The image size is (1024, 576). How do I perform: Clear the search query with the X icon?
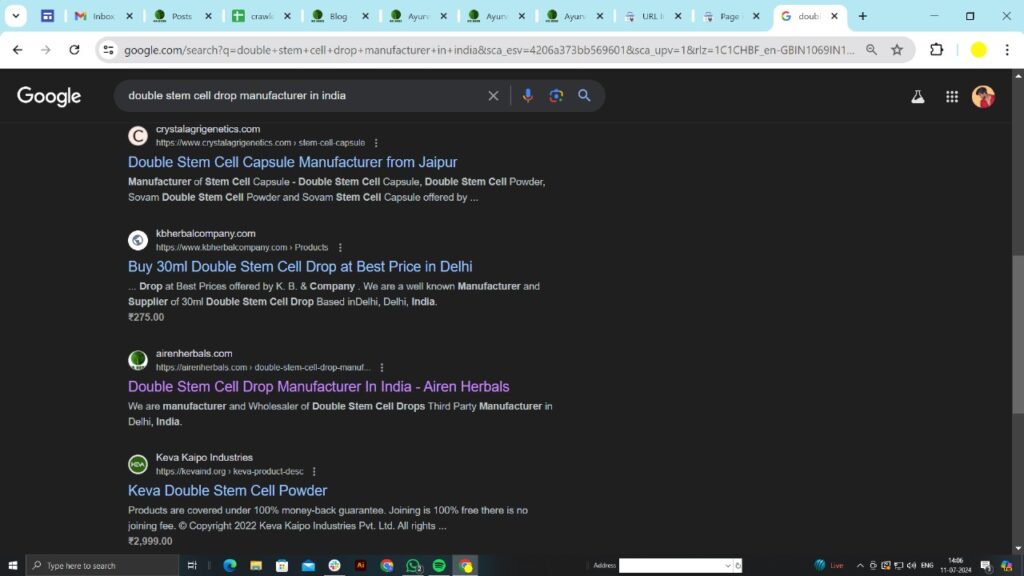[493, 96]
